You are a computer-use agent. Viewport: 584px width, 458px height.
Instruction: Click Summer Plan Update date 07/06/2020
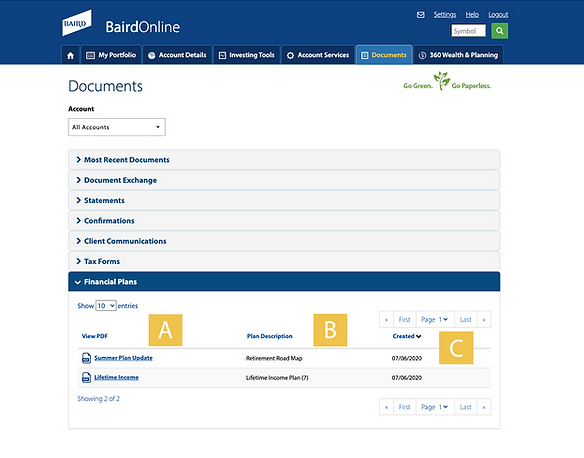coord(407,358)
